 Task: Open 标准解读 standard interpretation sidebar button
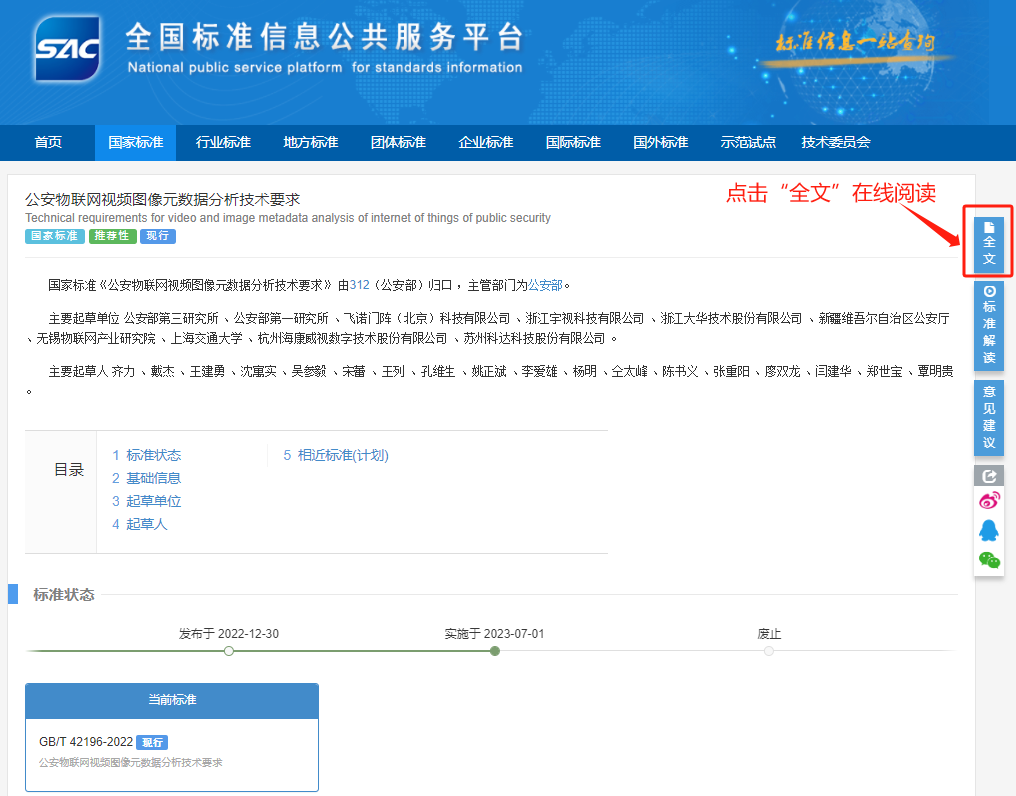989,326
